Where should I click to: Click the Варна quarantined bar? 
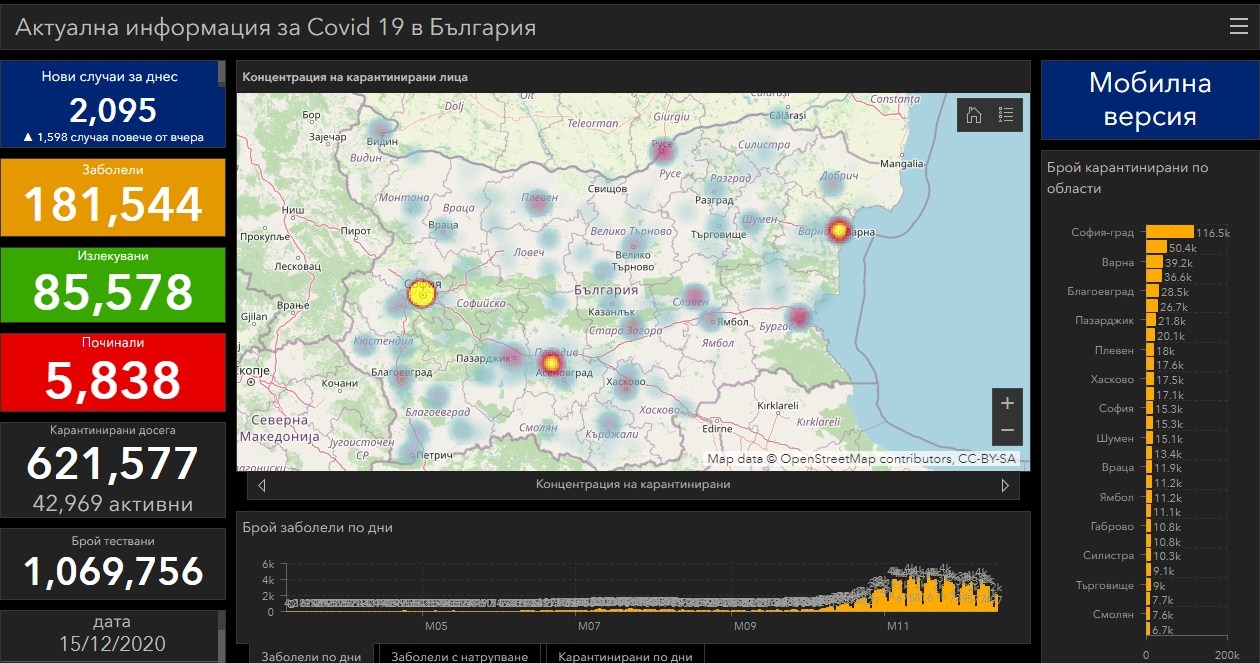click(x=1153, y=262)
